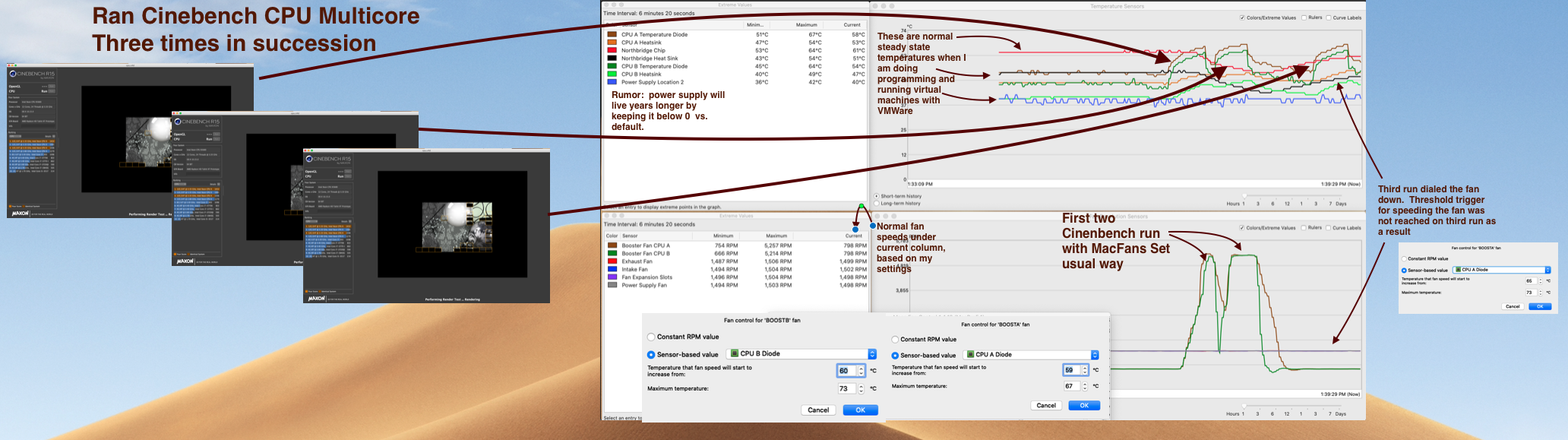Viewport: 1568px width, 440px height.
Task: Click Cancel in BOOSTA dialog showing 59
Action: pyautogui.click(x=1046, y=405)
